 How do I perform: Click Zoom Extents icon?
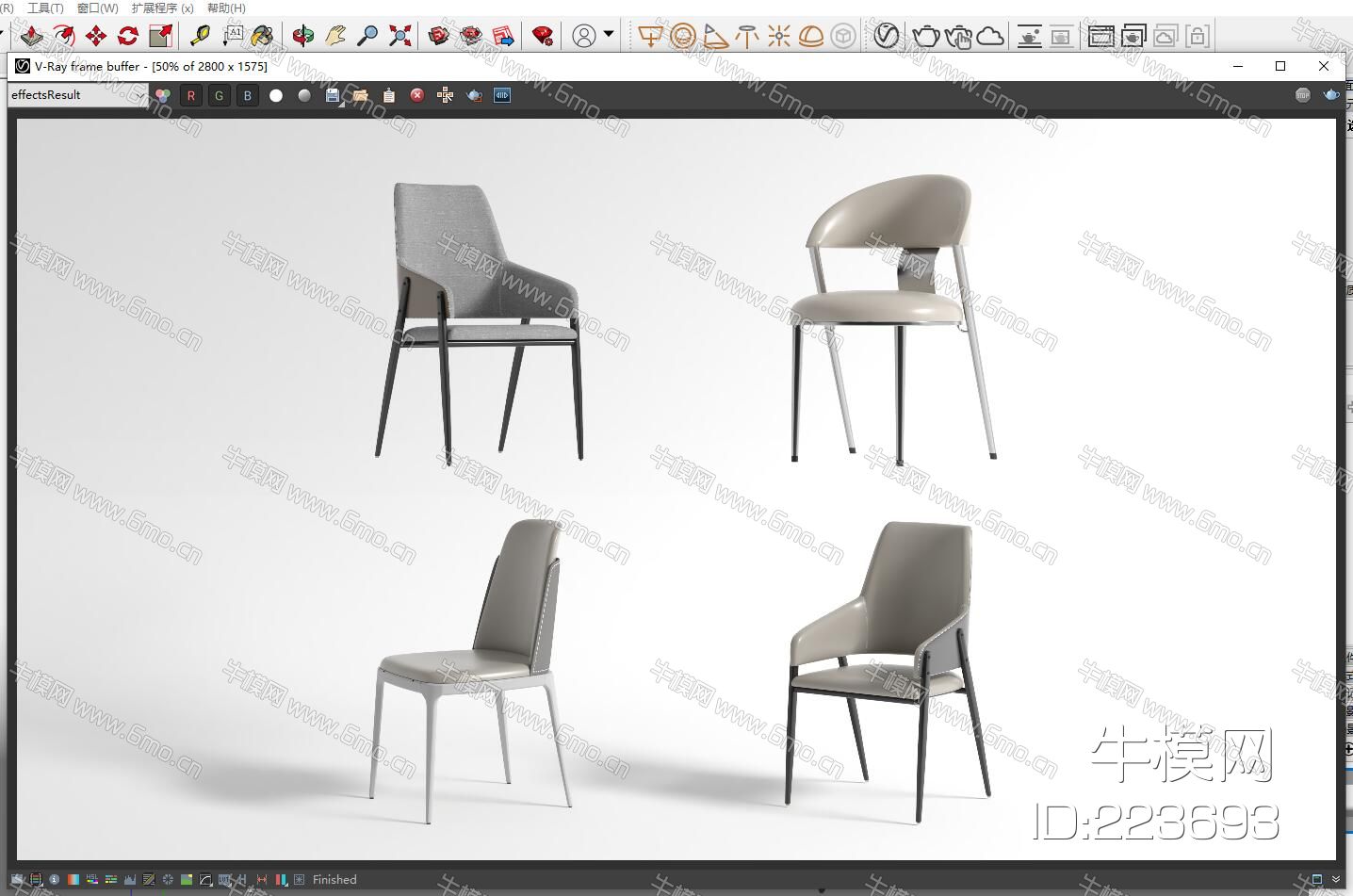click(x=400, y=36)
